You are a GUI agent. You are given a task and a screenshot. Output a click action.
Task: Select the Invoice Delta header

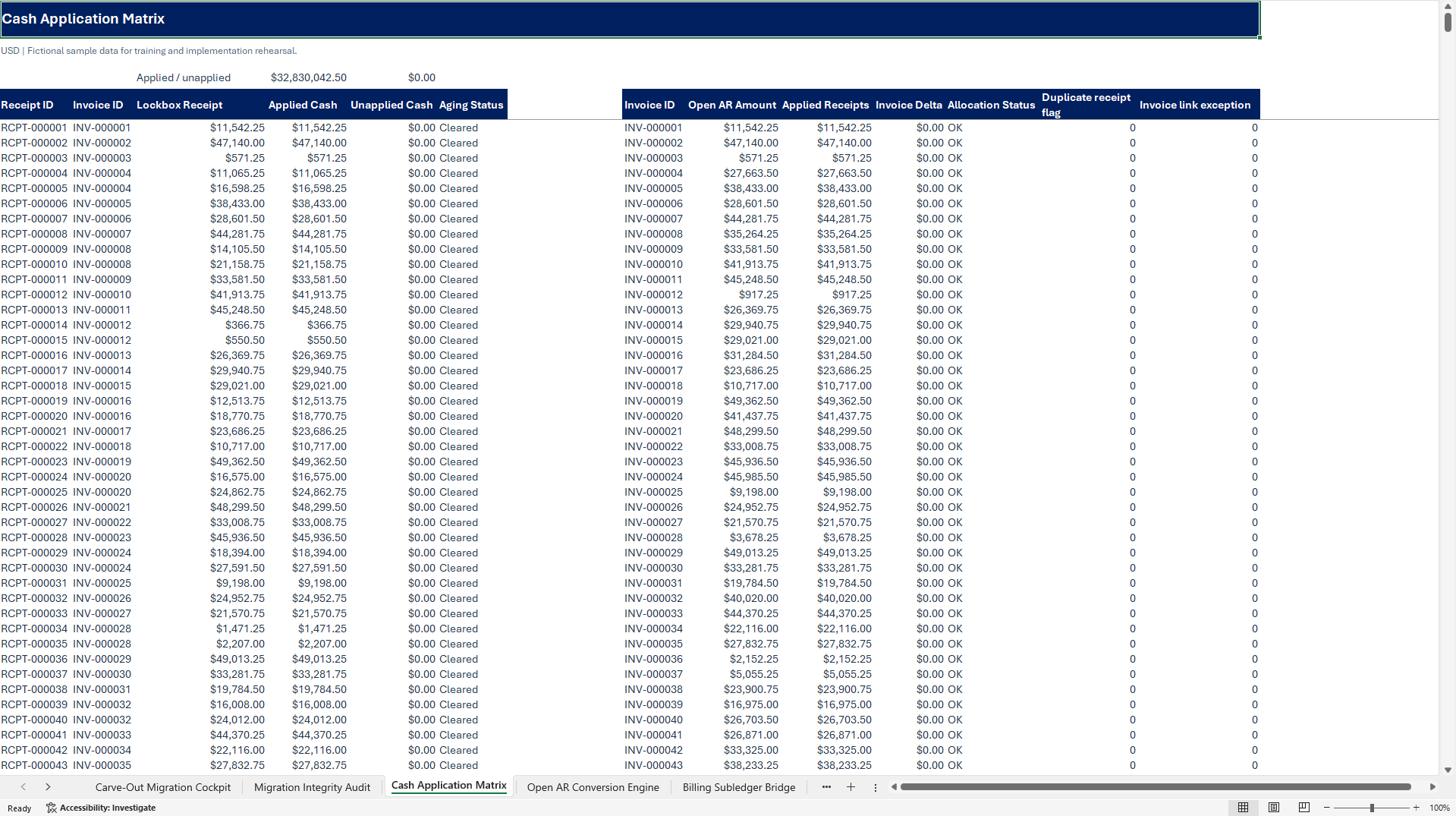pos(908,105)
